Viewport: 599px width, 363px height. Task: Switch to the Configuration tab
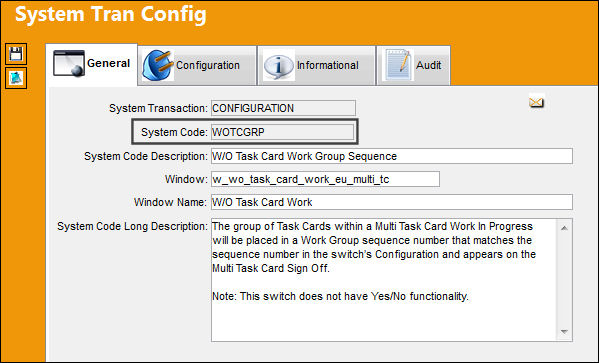tap(197, 65)
